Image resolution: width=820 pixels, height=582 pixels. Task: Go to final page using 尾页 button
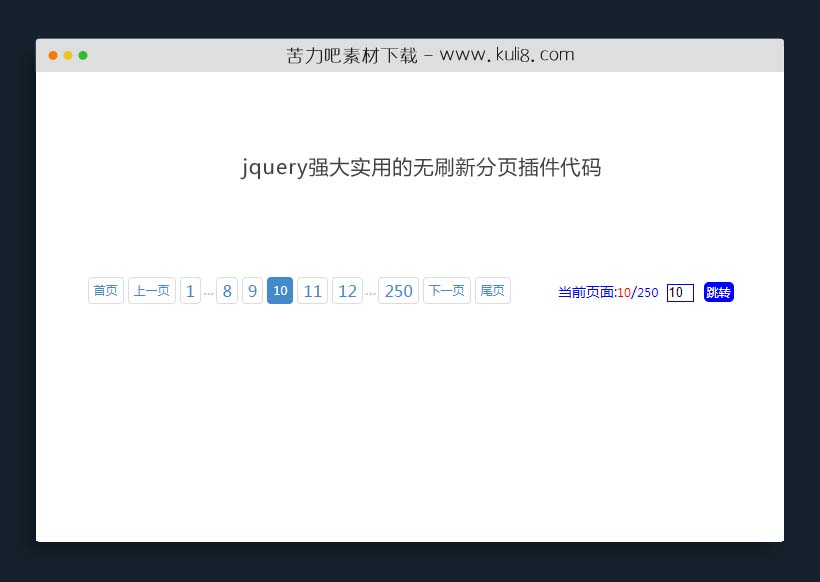point(492,290)
